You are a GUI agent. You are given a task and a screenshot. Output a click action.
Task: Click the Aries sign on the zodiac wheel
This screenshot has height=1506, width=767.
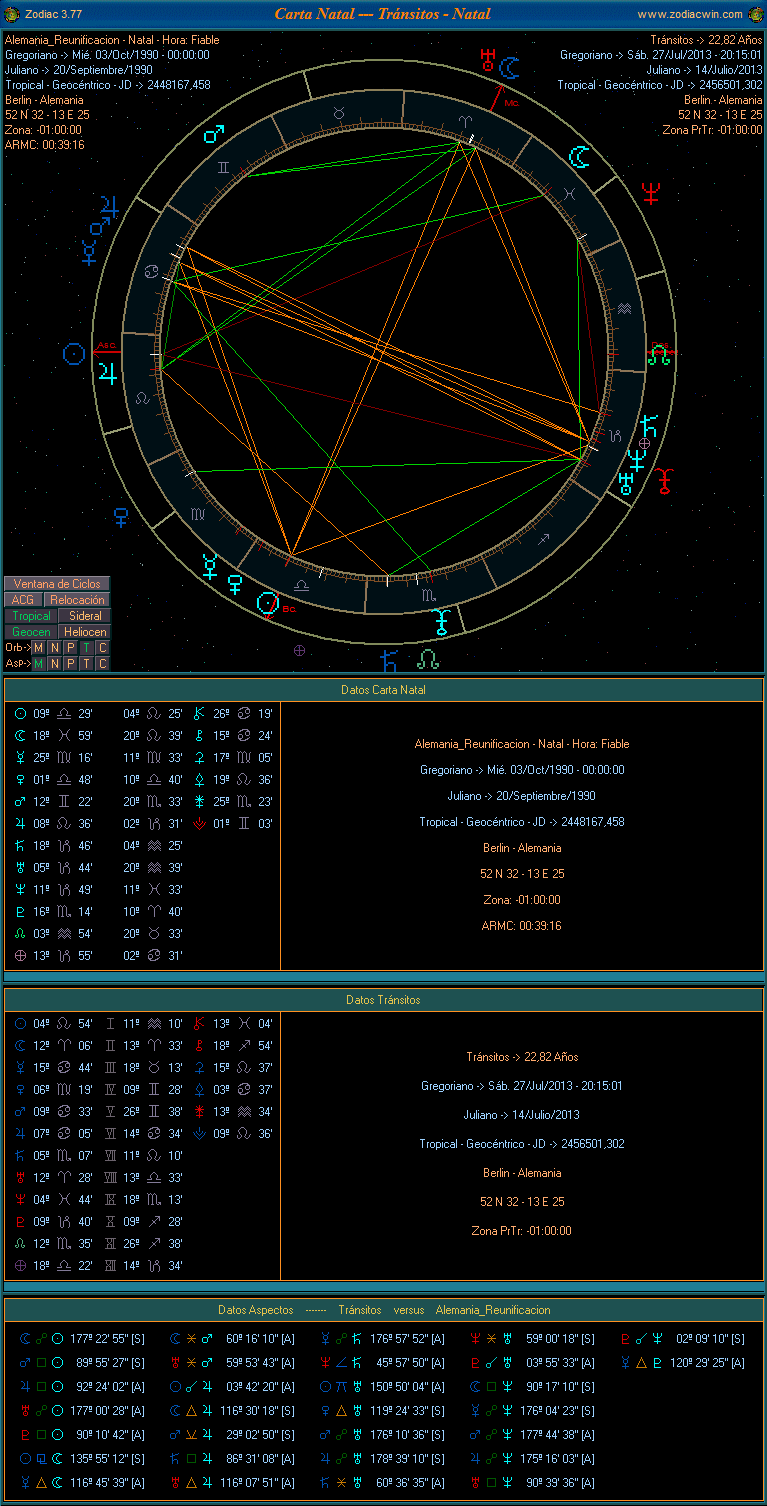tap(464, 120)
